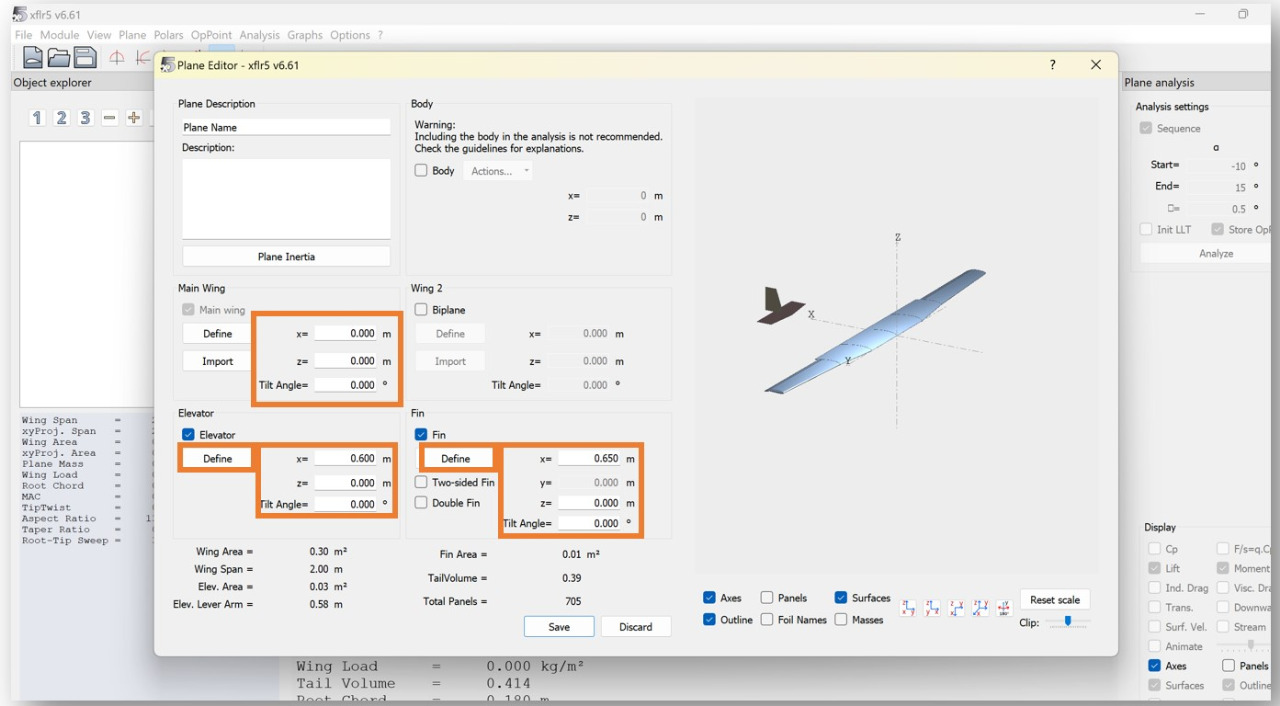Select the isometric 3D view icon
1280x706 pixels.
[x=980, y=608]
